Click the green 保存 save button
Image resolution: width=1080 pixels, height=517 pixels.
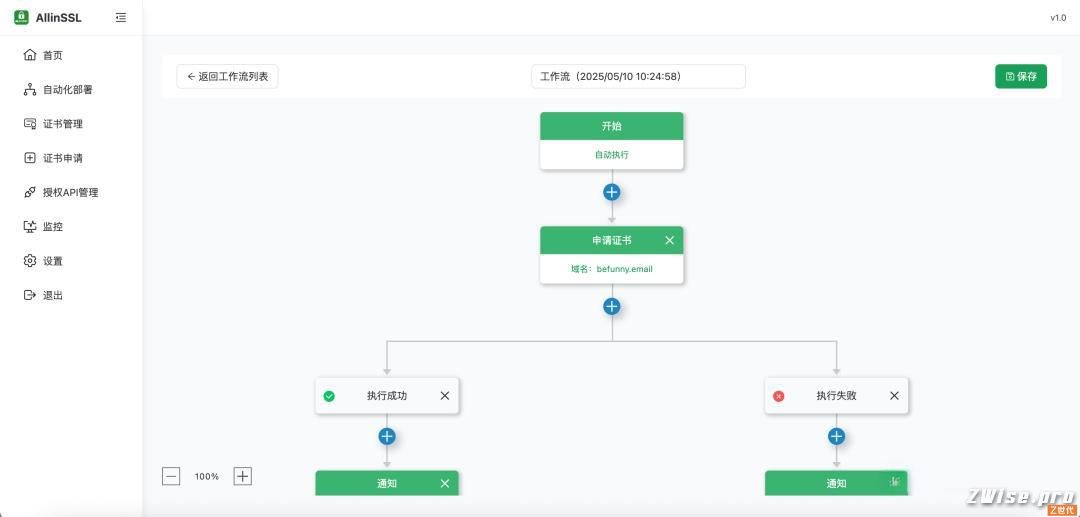[1021, 76]
